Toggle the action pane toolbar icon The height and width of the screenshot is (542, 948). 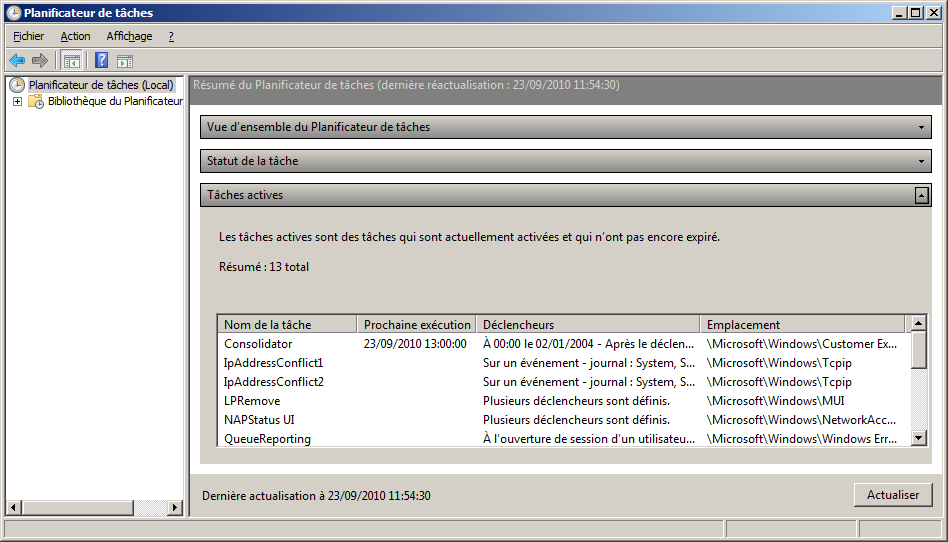coord(125,61)
